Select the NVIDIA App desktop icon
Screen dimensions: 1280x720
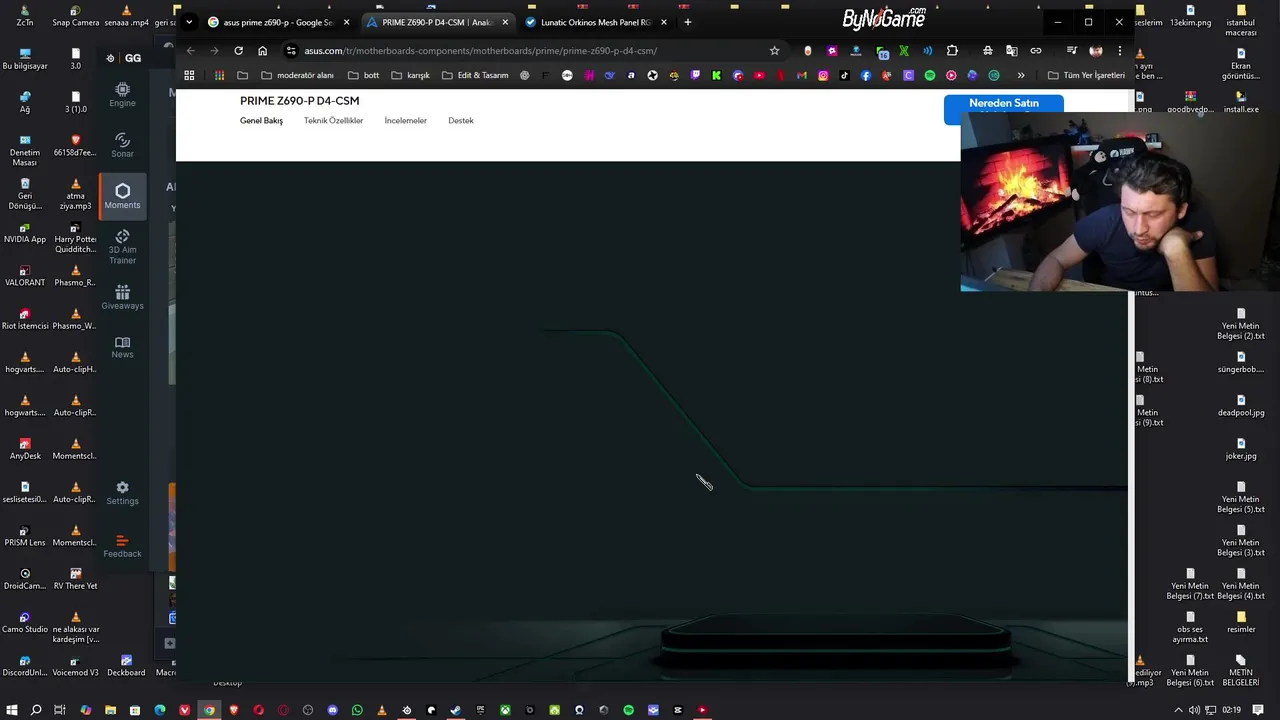pos(25,233)
